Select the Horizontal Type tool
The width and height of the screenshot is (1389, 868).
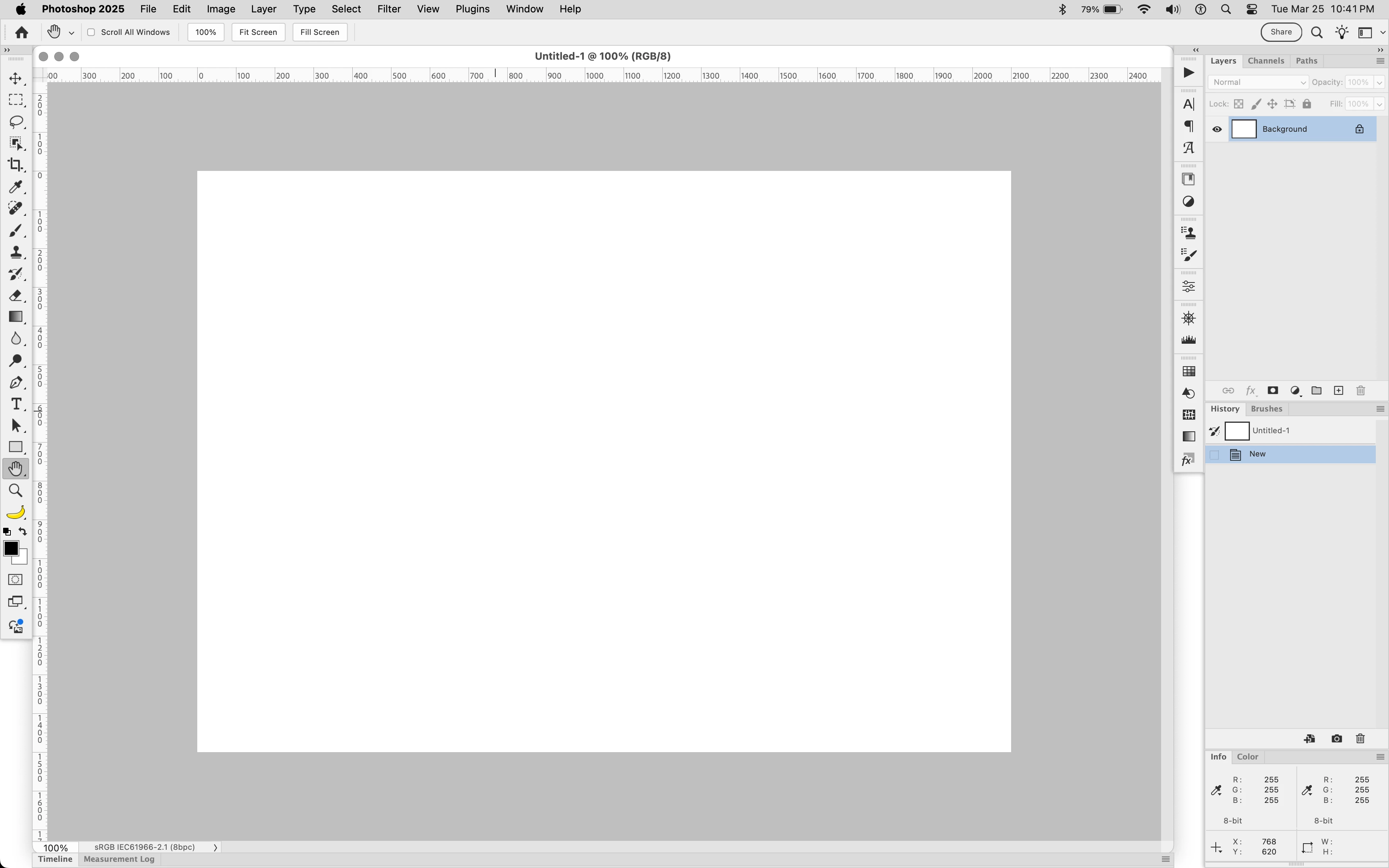click(x=16, y=404)
